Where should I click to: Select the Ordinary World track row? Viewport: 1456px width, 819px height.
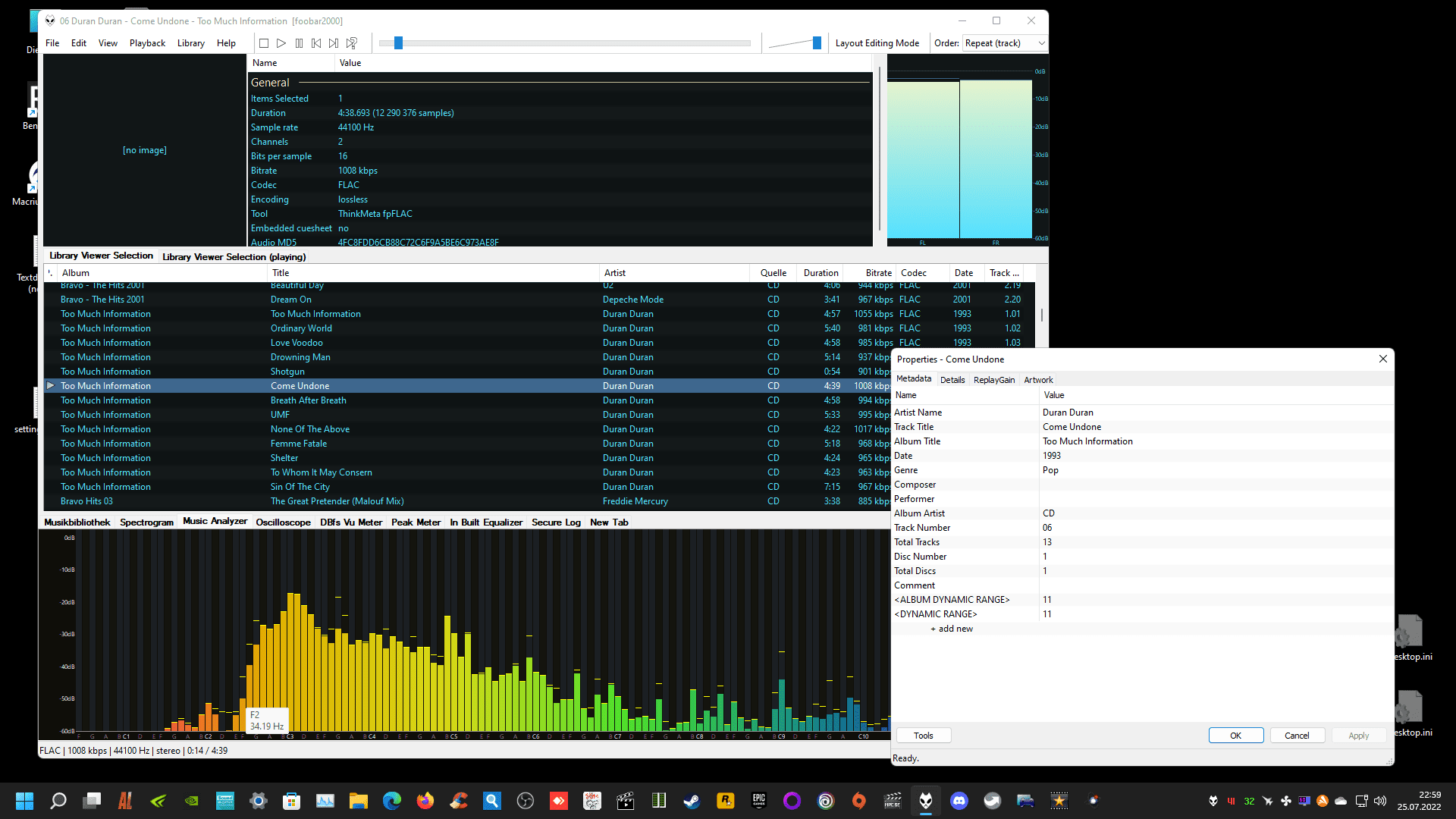pos(301,328)
